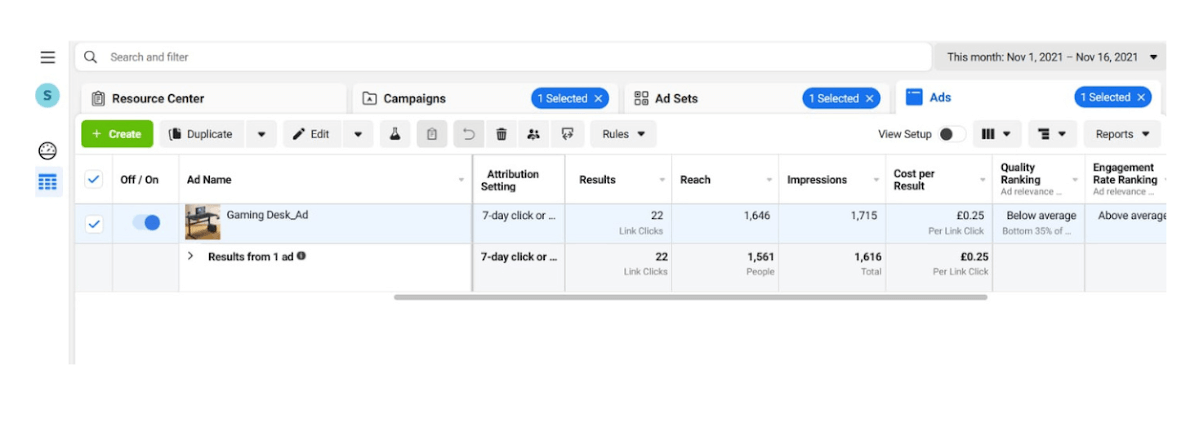The image size is (1193, 424).
Task: Open the date range dropdown
Action: pos(1051,57)
